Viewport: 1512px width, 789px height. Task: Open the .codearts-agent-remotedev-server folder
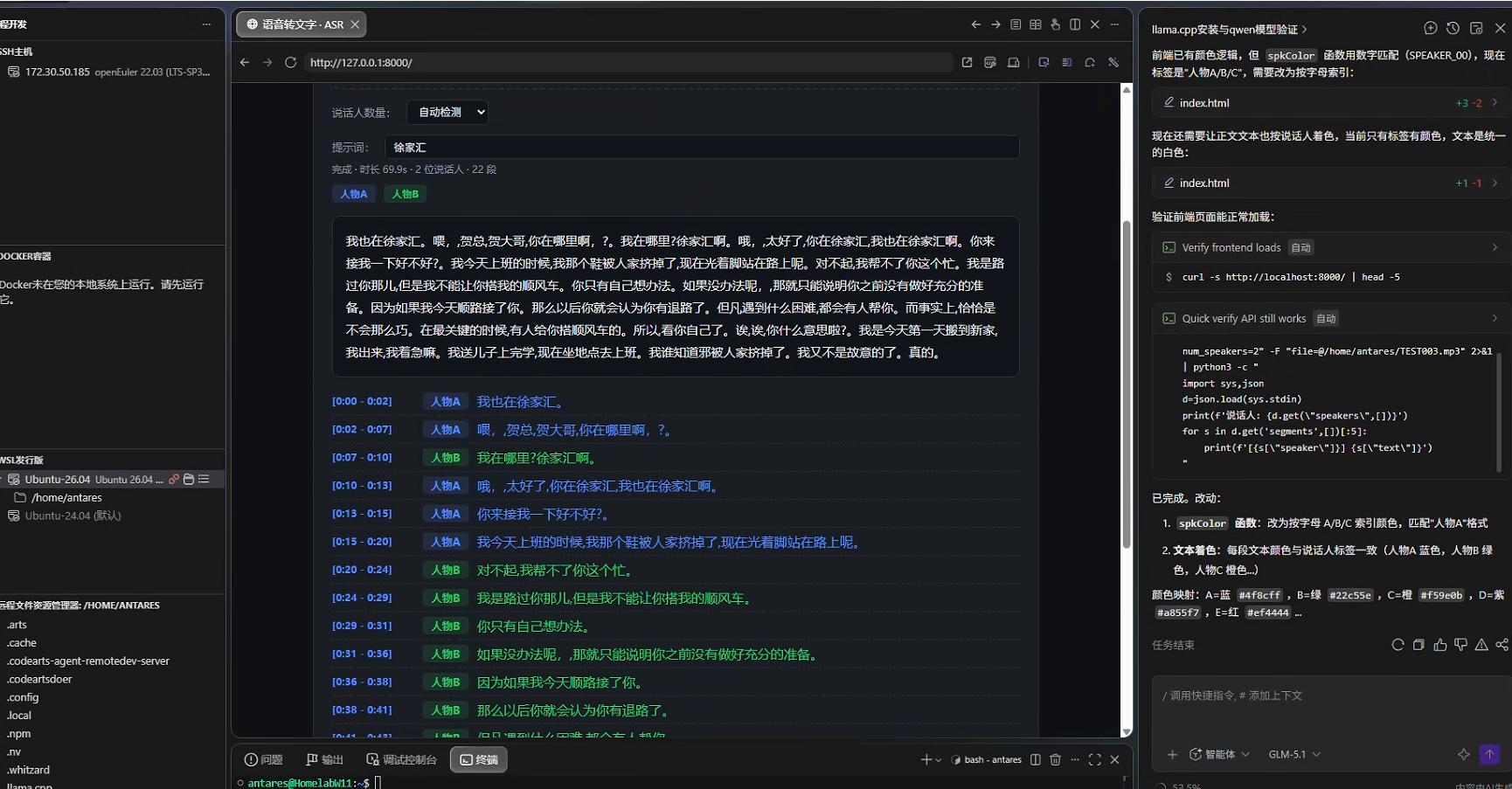[x=88, y=661]
